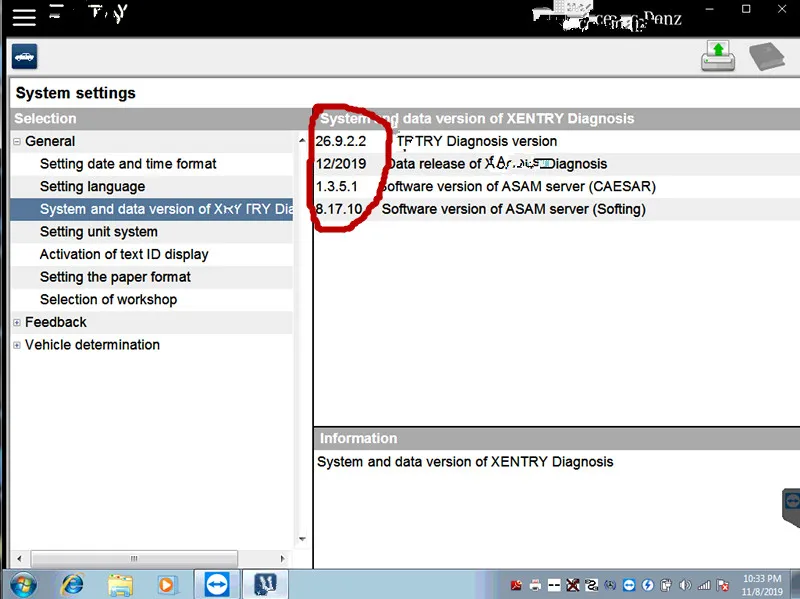
Task: Click the Vehicle determination tree label
Action: coord(92,345)
